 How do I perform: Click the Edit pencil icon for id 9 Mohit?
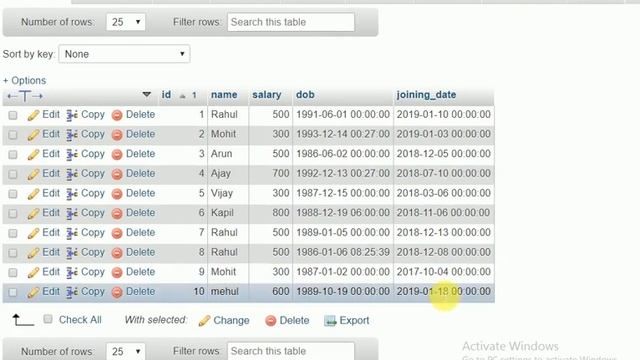33,272
